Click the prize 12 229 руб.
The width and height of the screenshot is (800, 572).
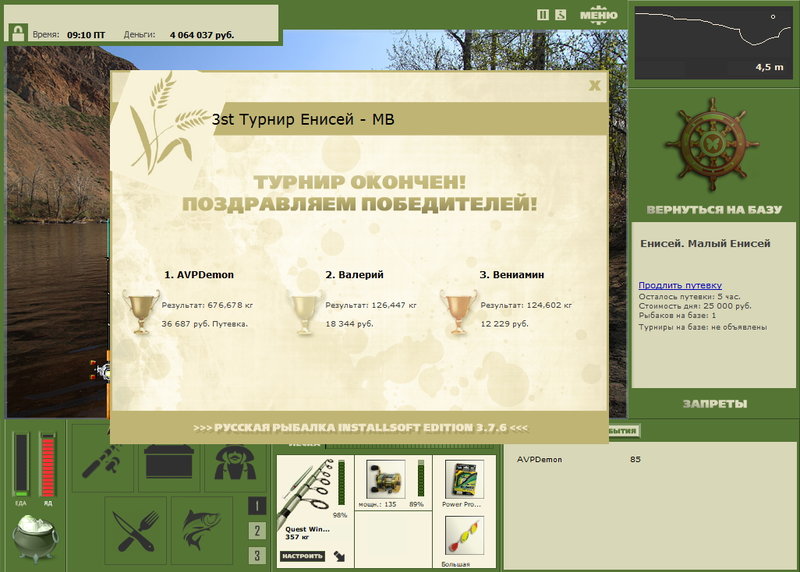(505, 324)
